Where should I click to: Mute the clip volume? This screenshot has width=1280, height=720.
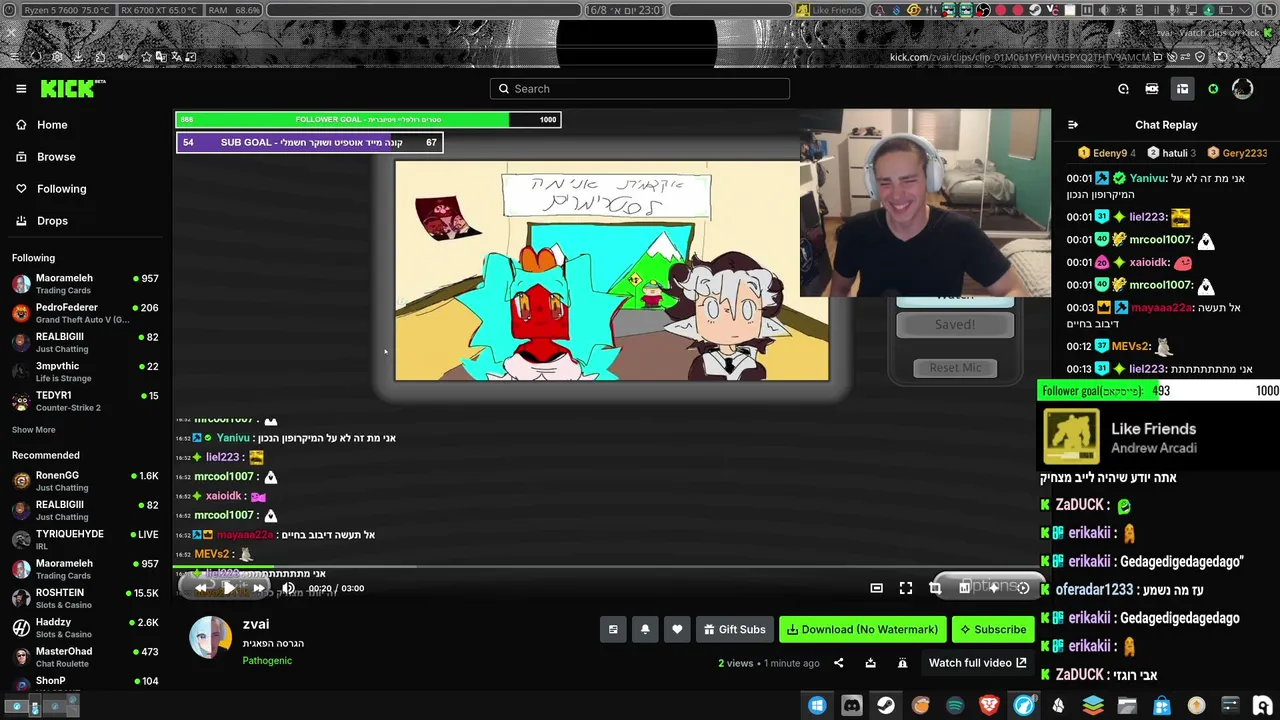pyautogui.click(x=288, y=588)
